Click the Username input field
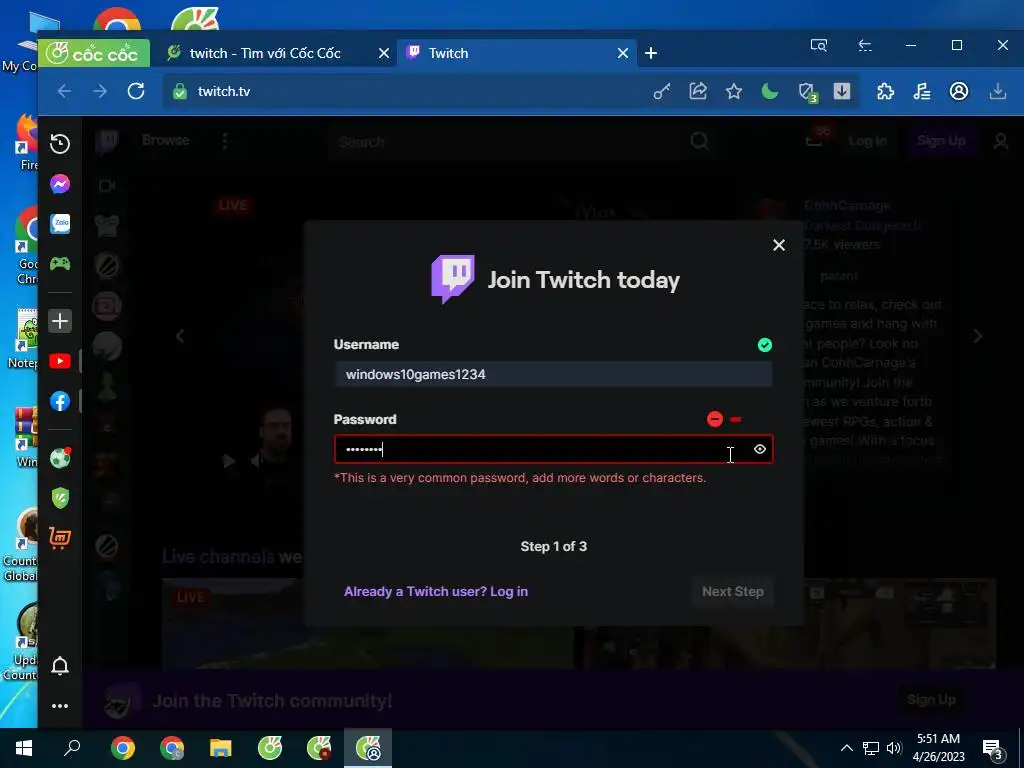Image resolution: width=1024 pixels, height=768 pixels. coord(553,374)
